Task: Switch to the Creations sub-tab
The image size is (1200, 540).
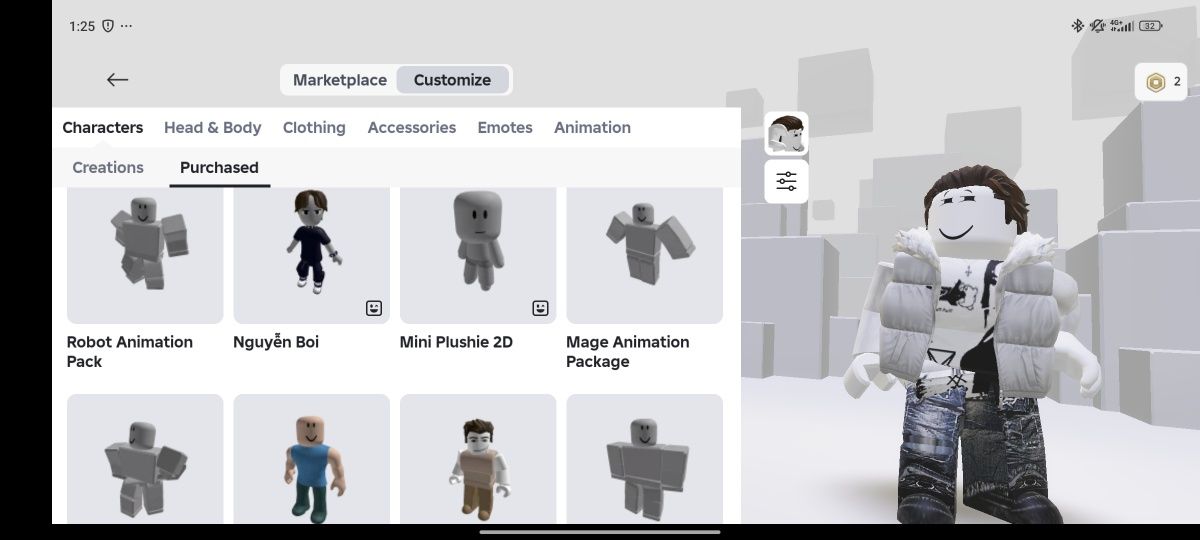Action: pos(108,167)
